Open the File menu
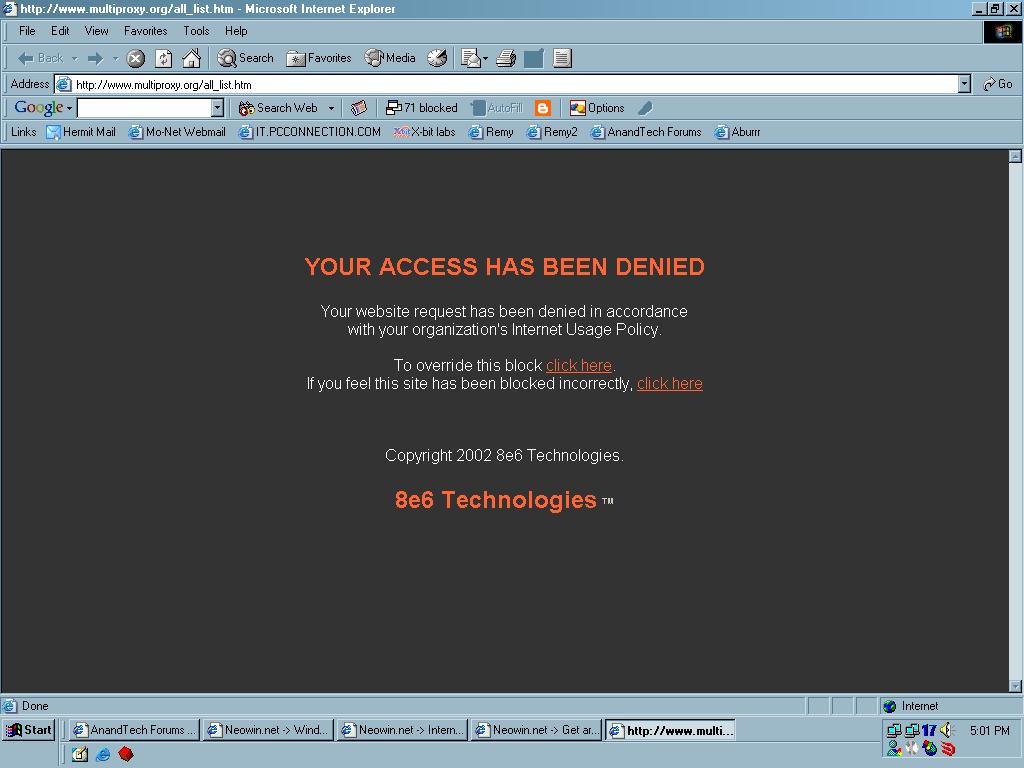The image size is (1024, 768). point(27,31)
